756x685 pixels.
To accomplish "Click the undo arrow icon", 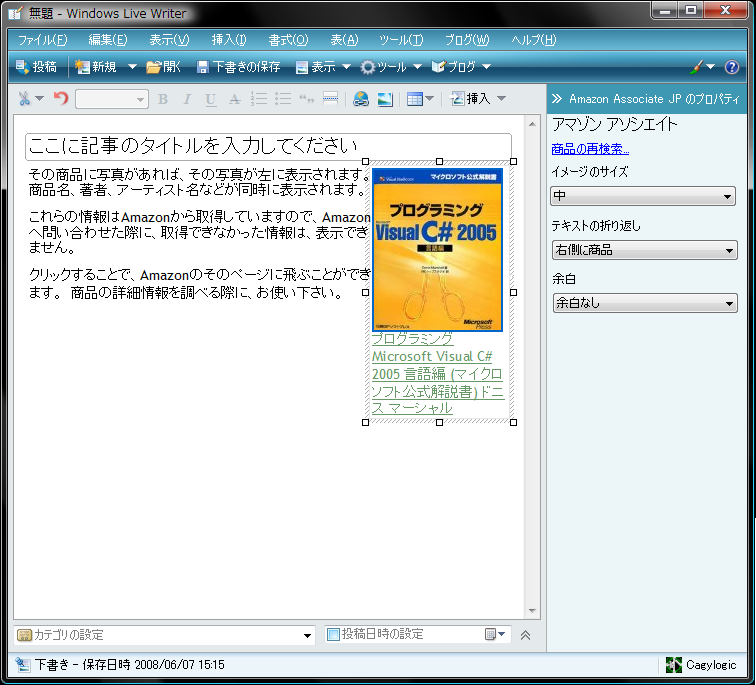I will coord(61,98).
